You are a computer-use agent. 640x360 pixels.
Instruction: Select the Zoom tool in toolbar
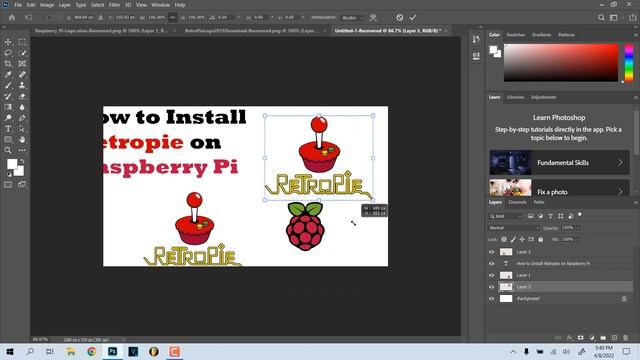coord(8,150)
